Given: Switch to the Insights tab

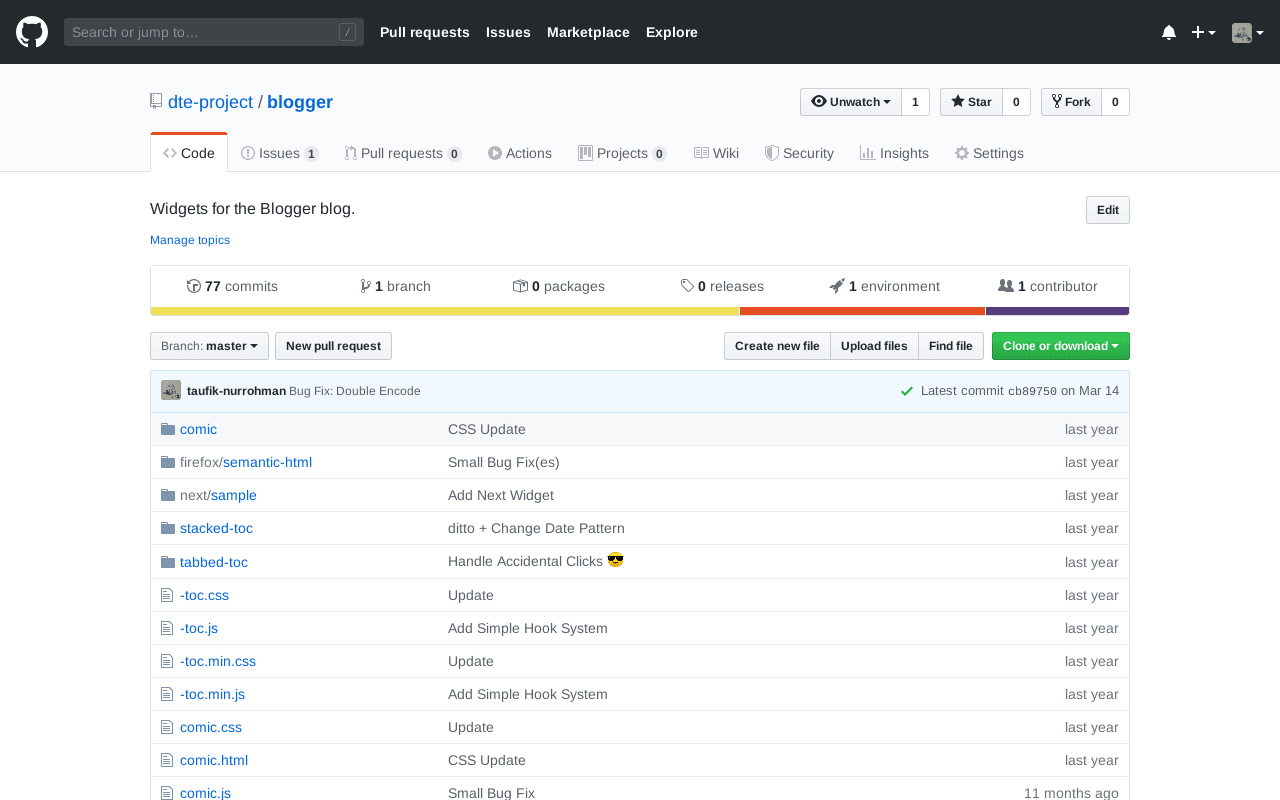Looking at the screenshot, I should (x=894, y=153).
